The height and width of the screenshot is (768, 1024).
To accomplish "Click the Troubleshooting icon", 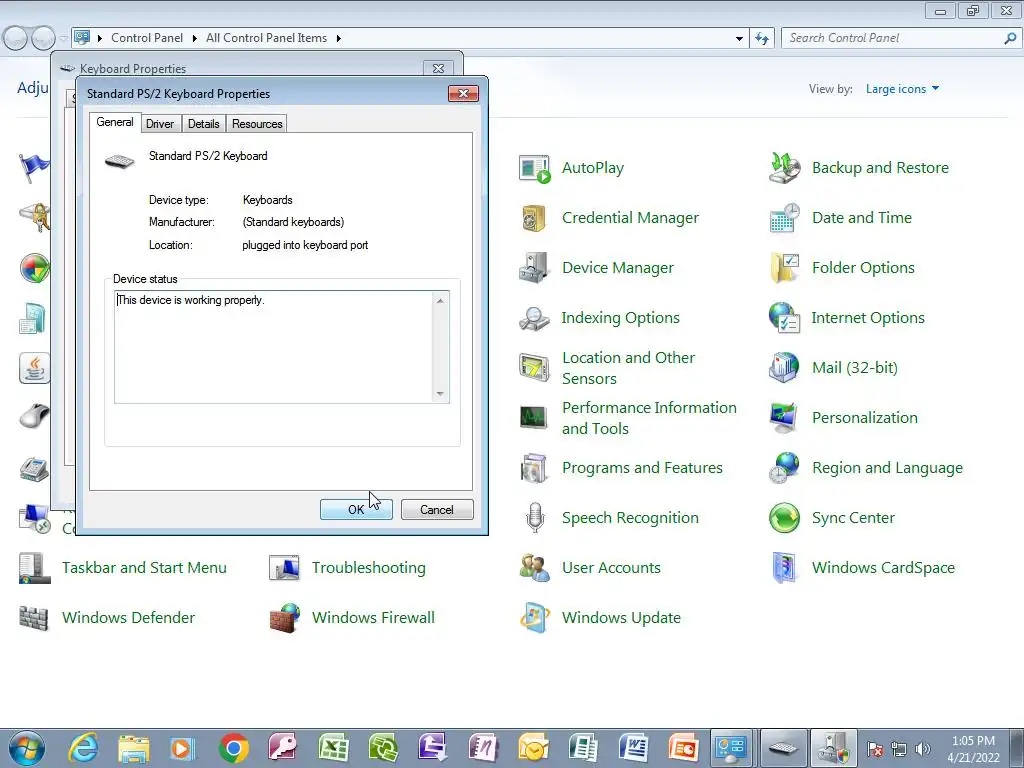I will (284, 568).
